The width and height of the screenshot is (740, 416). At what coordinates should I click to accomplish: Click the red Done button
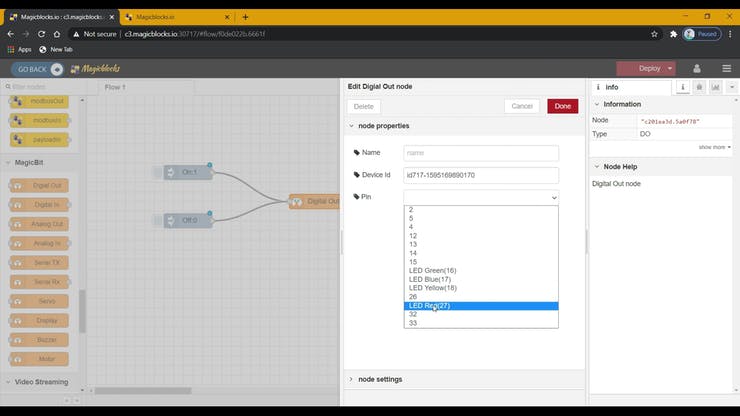(x=563, y=106)
